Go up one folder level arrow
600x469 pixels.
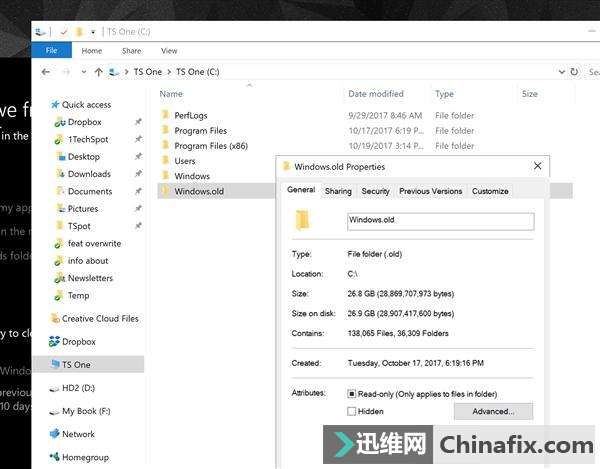[x=98, y=72]
